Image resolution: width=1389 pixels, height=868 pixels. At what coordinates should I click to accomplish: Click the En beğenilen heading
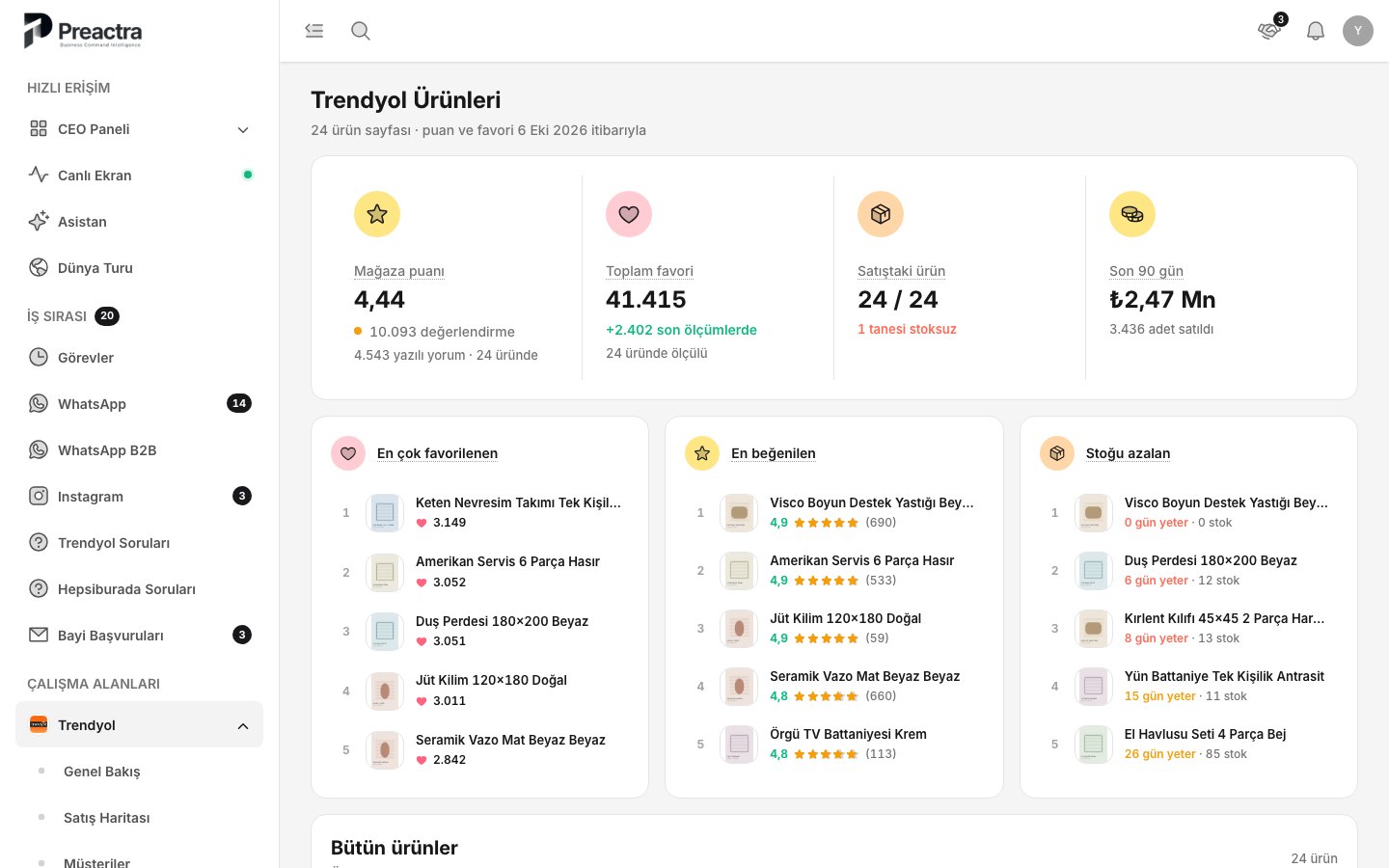774,453
